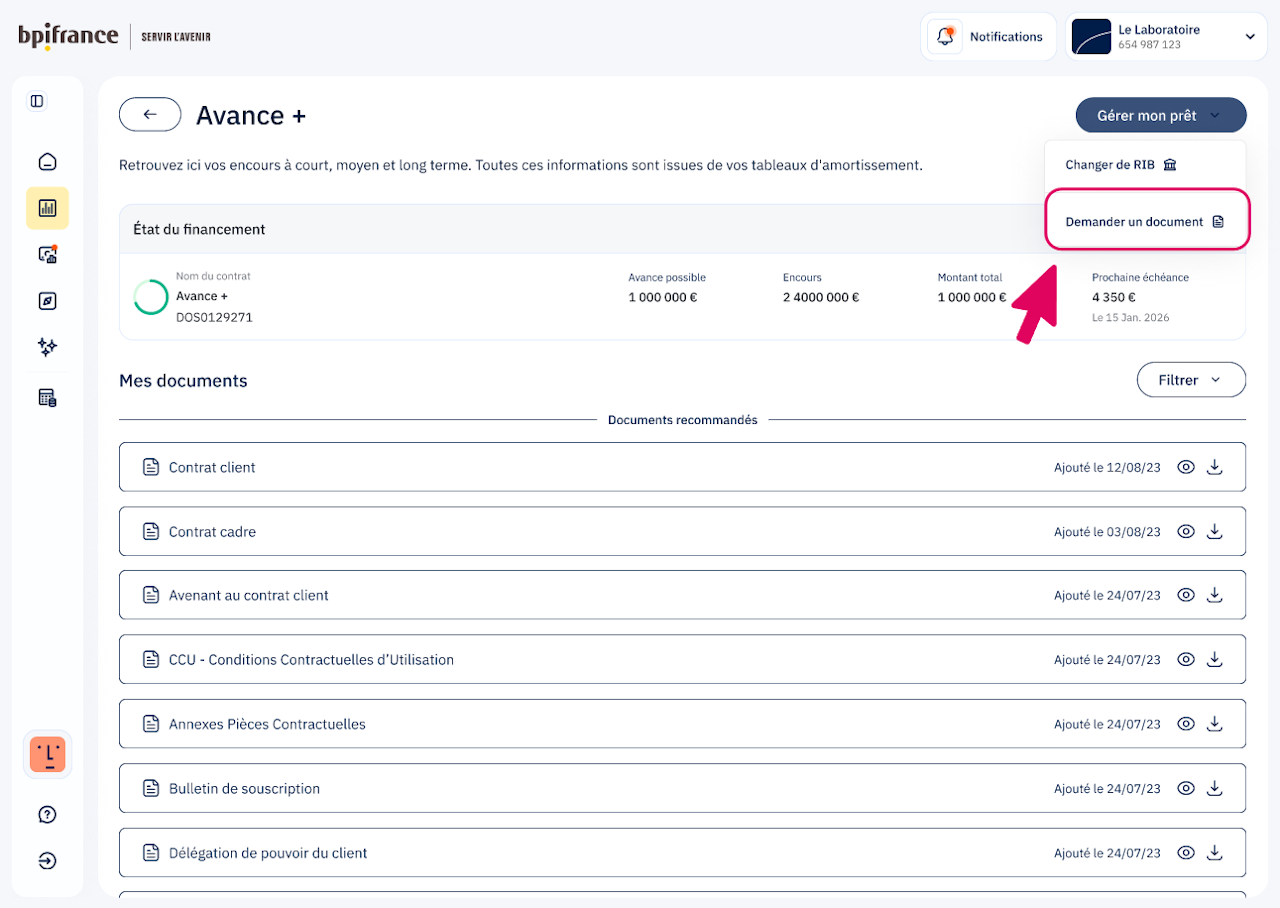Click the bpifrance logo
Screen dimensions: 1280x908
tap(68, 37)
